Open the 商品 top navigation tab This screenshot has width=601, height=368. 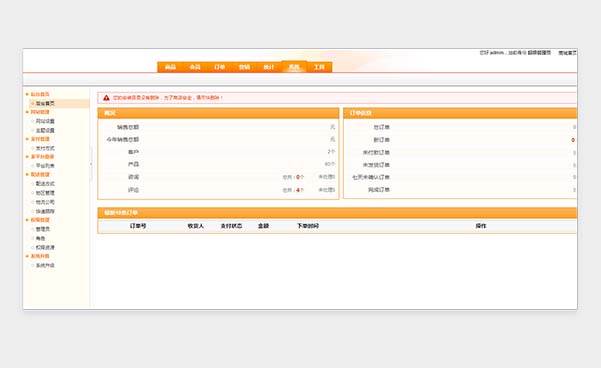[170, 67]
